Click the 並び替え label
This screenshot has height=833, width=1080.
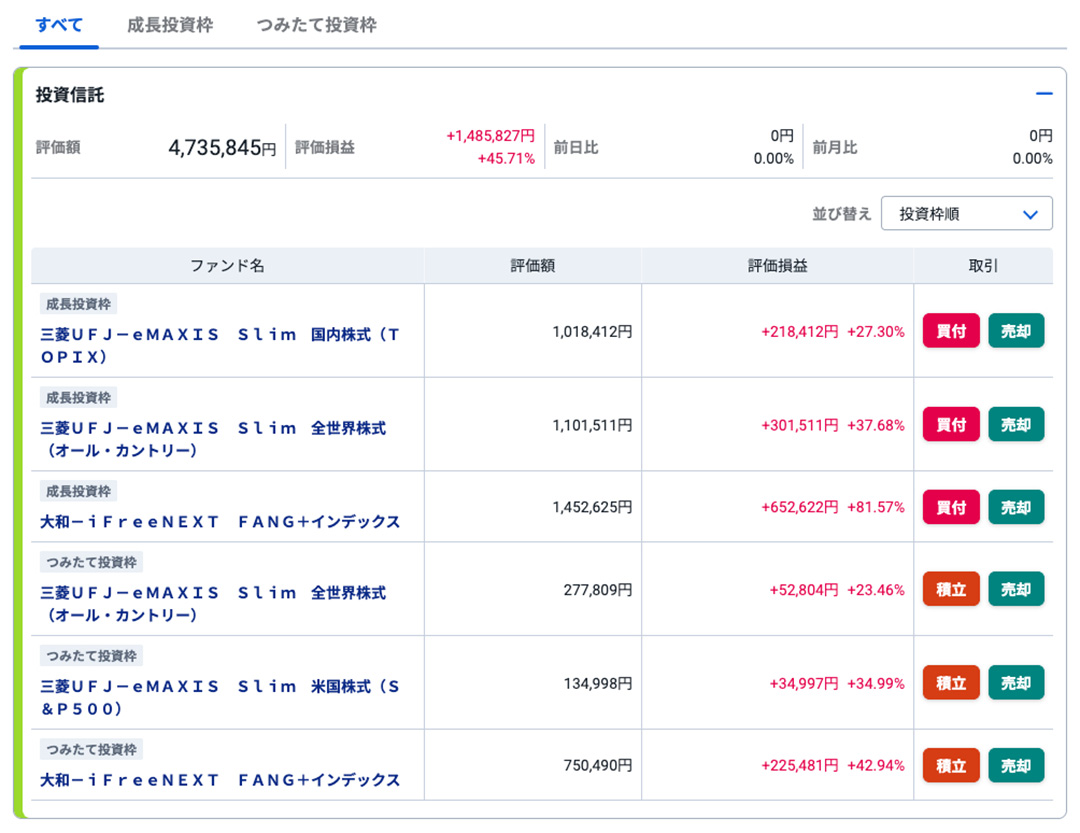(x=842, y=214)
